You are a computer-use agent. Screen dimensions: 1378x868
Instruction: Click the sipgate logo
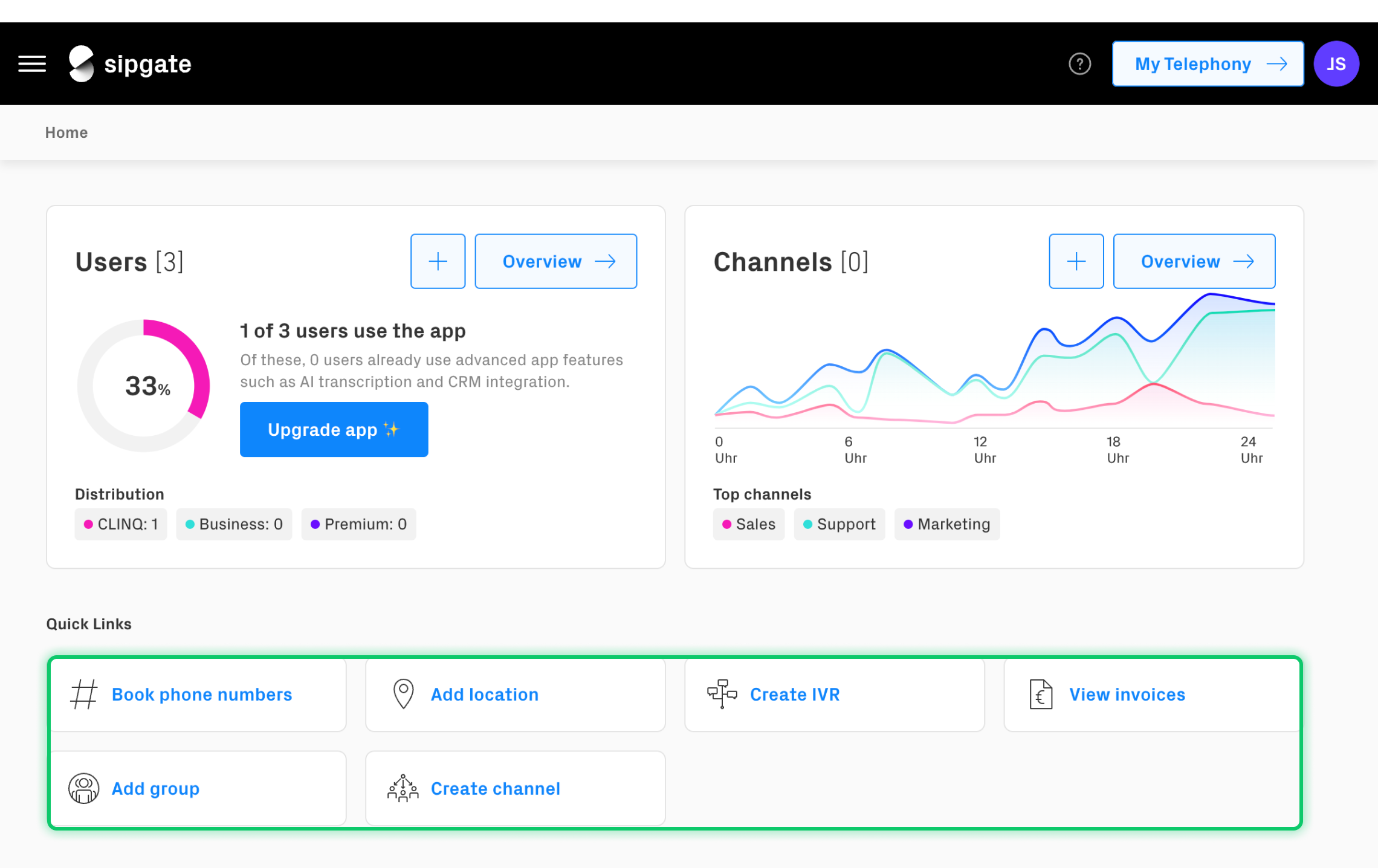(x=130, y=63)
